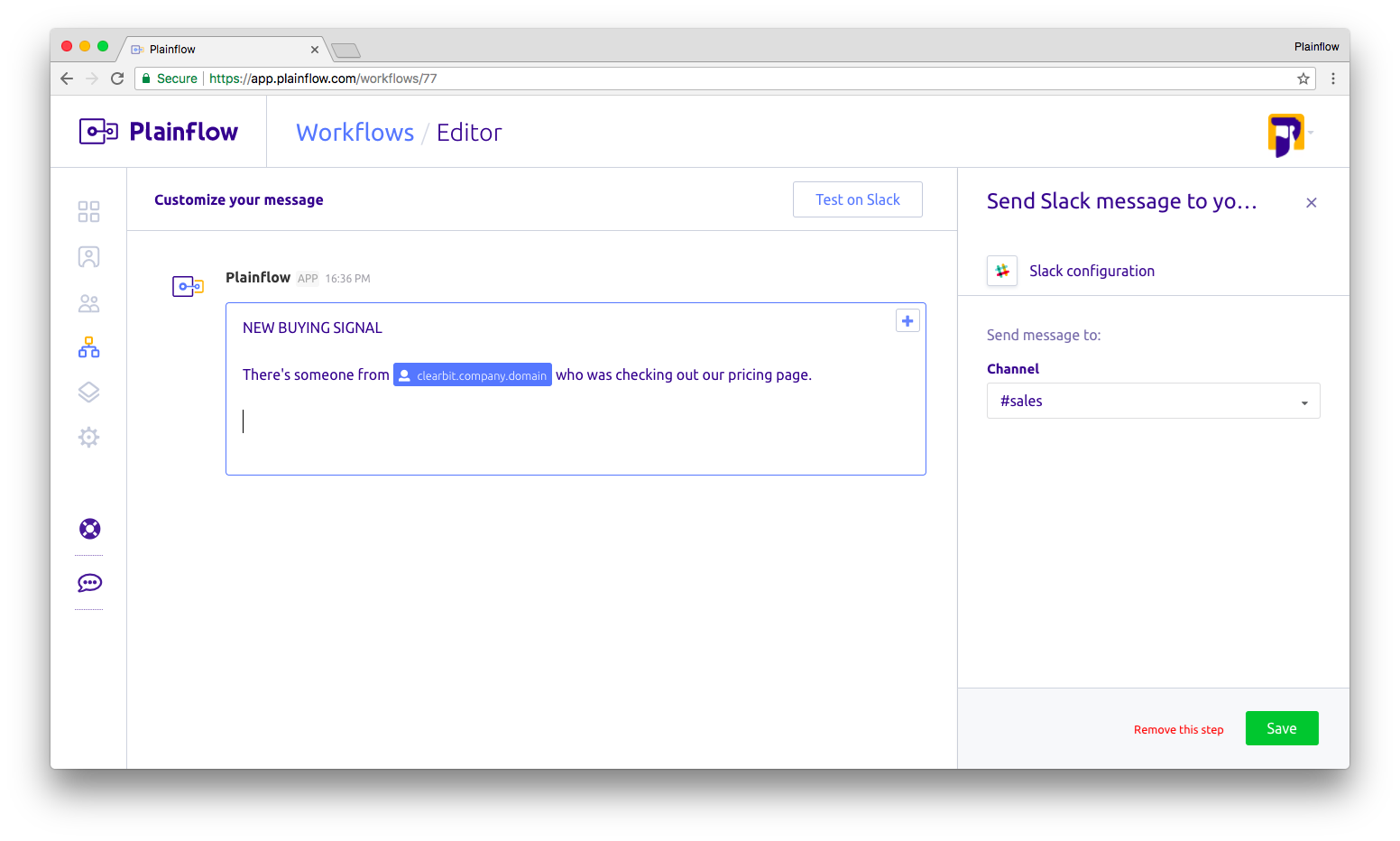The width and height of the screenshot is (1400, 841).
Task: Click the clearbit.company.domain variable tag
Action: pyautogui.click(x=473, y=375)
